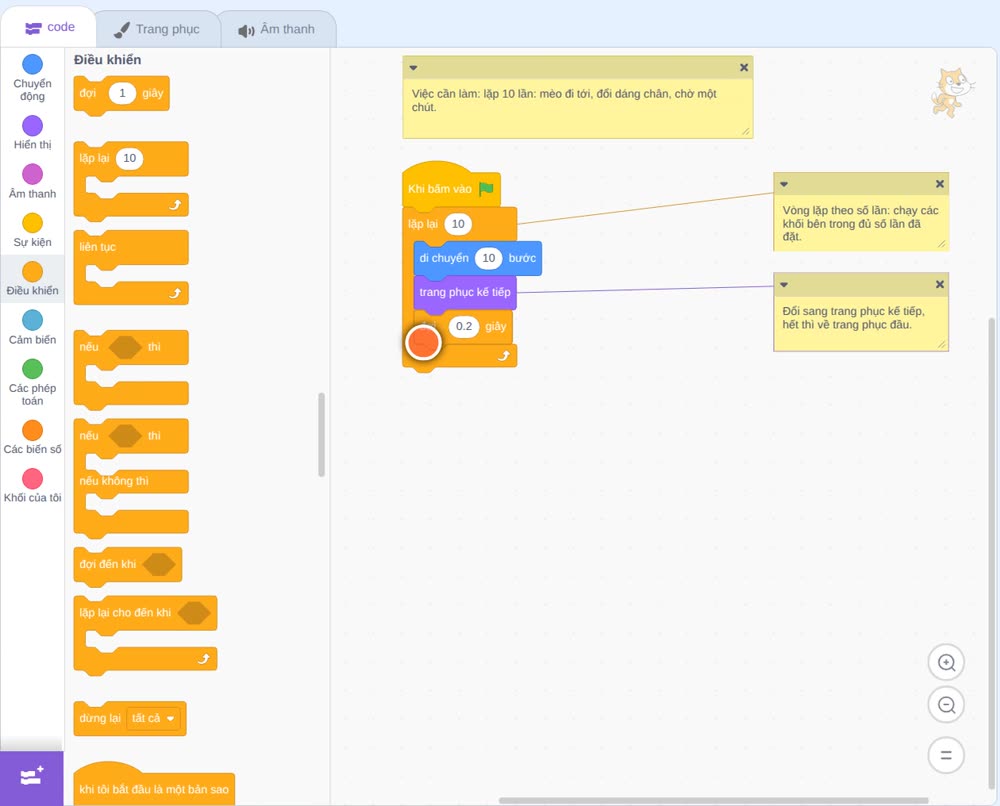Click the steps value in di chuyển block
Viewport: 1000px width, 806px height.
(x=489, y=258)
